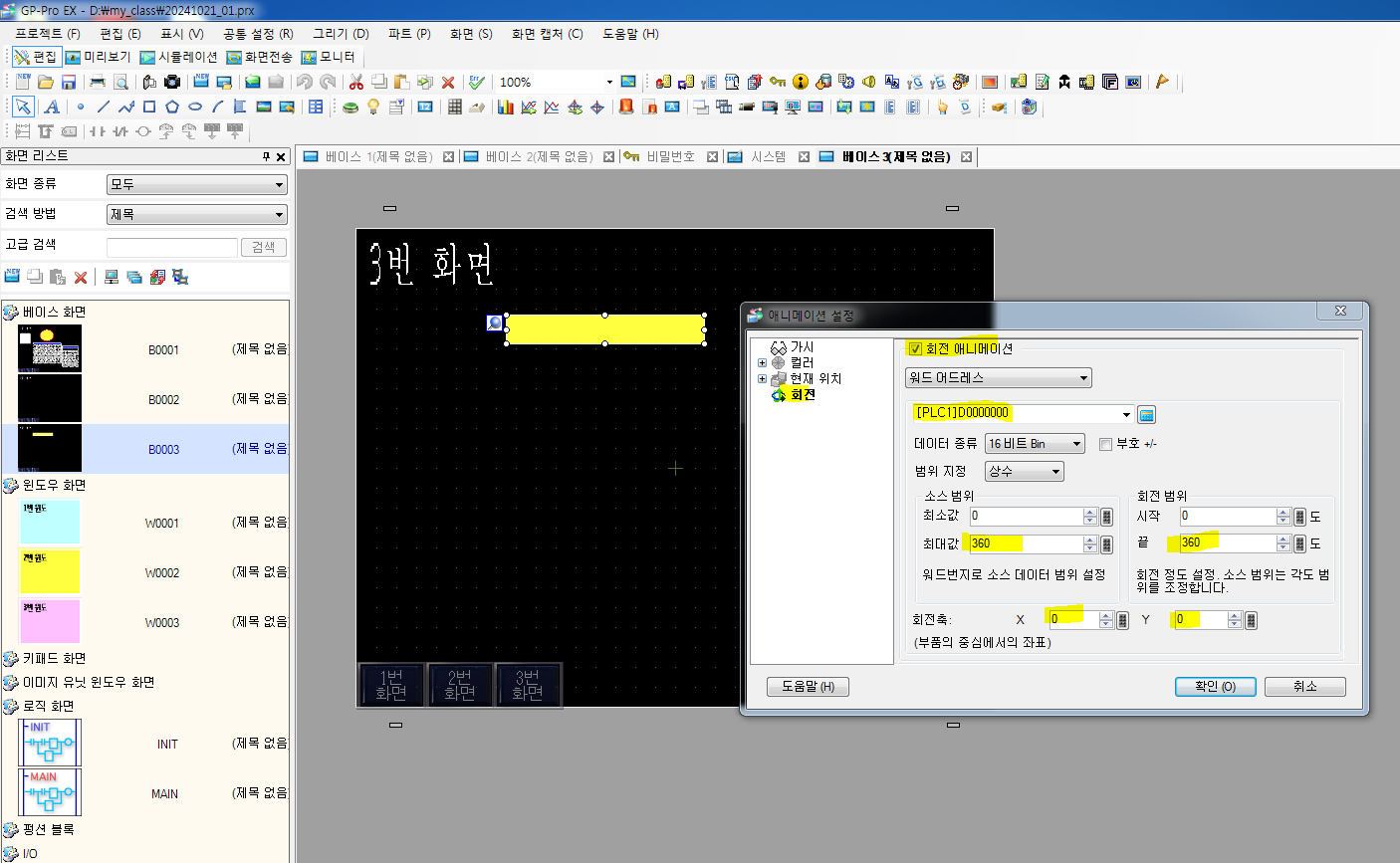This screenshot has width=1400, height=863.
Task: Select the straight line drawing tool
Action: click(x=103, y=107)
